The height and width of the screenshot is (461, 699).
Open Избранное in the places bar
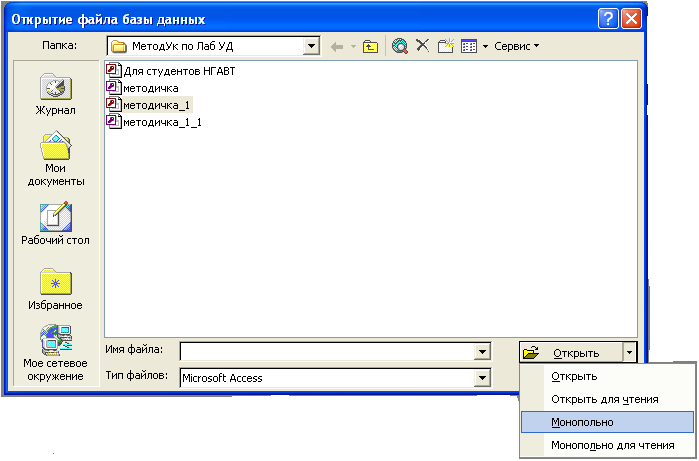56,289
